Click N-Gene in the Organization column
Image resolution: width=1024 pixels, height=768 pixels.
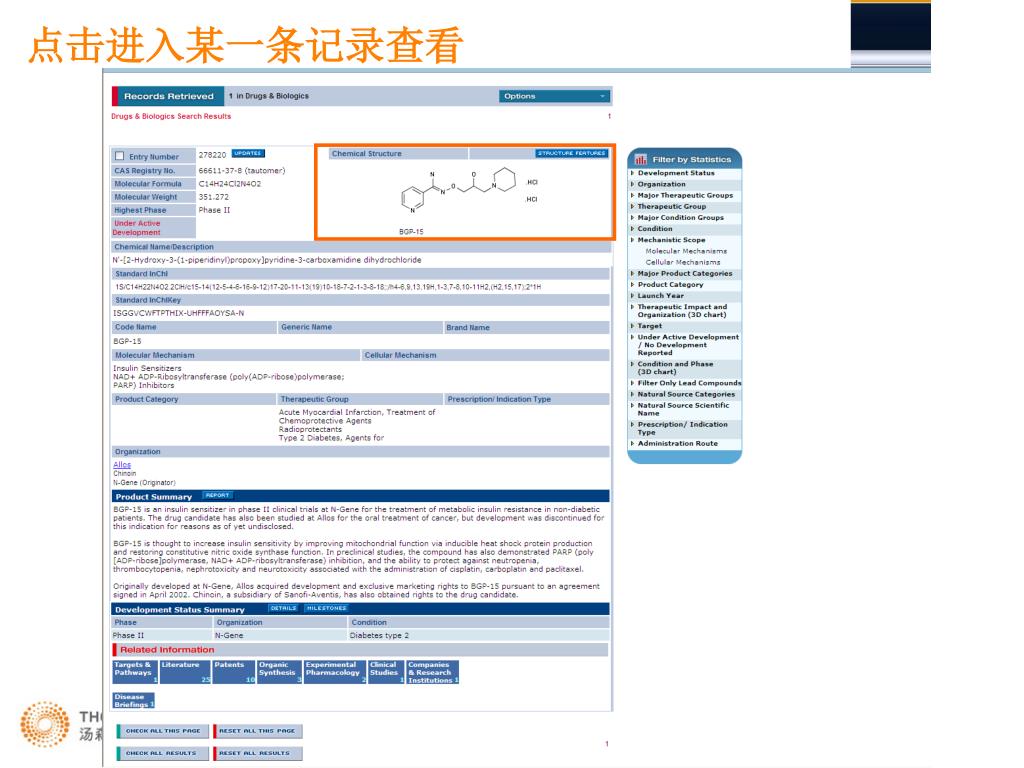pos(229,635)
